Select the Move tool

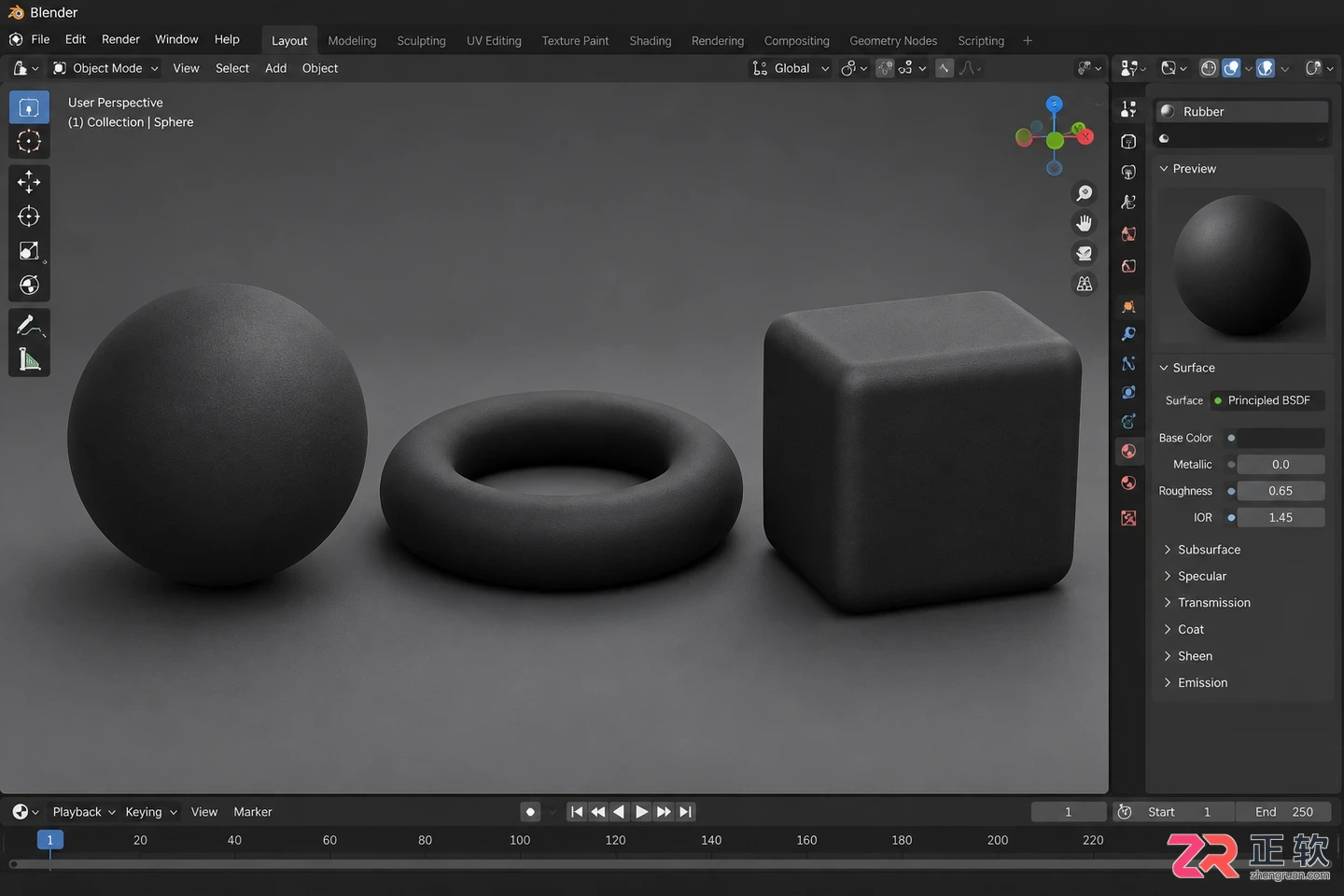click(x=29, y=182)
